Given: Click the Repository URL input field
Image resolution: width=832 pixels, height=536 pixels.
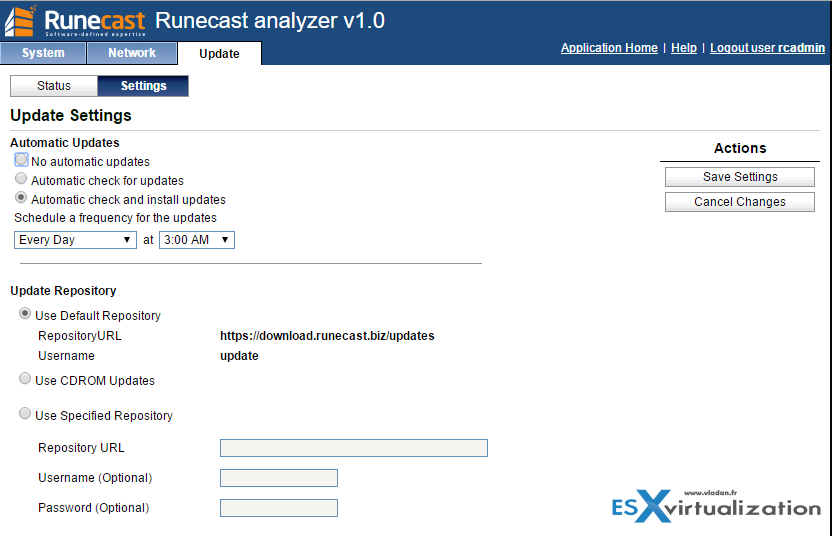Looking at the screenshot, I should [x=354, y=448].
